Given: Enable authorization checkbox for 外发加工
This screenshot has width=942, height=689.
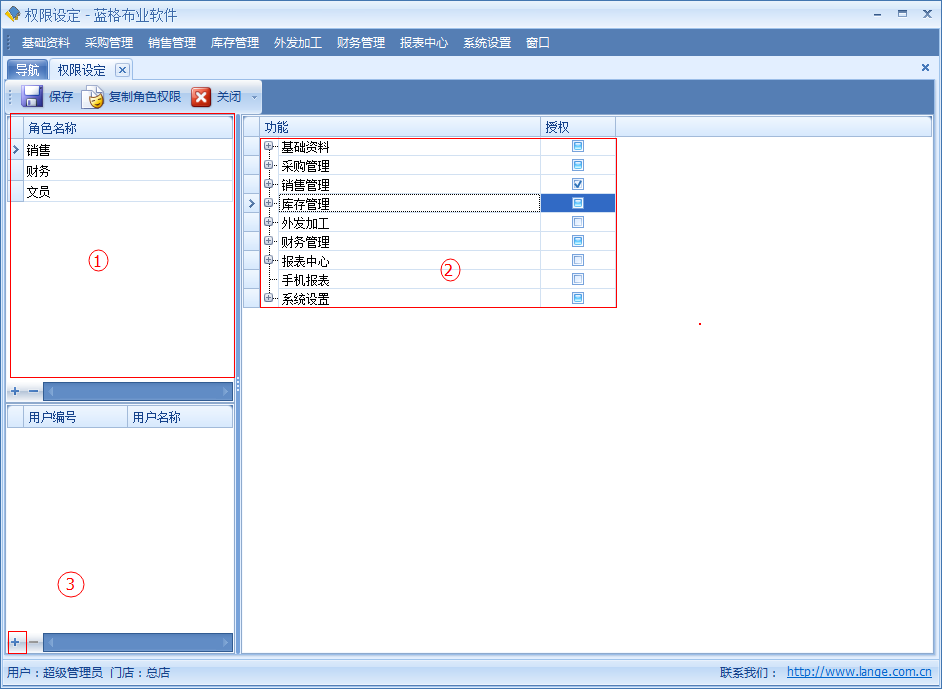Looking at the screenshot, I should pos(578,222).
